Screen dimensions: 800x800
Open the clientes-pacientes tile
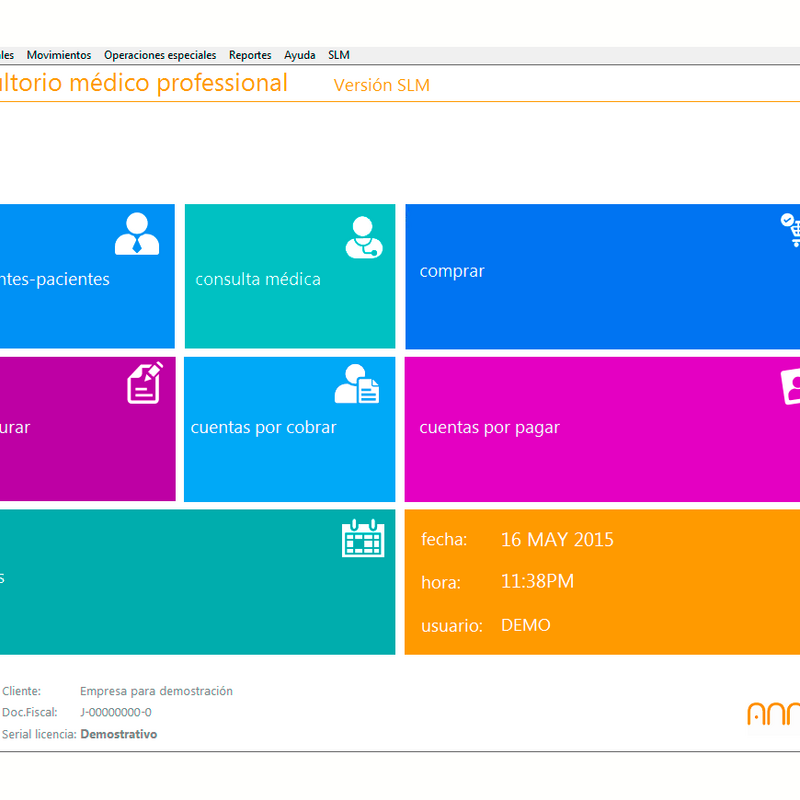87,276
